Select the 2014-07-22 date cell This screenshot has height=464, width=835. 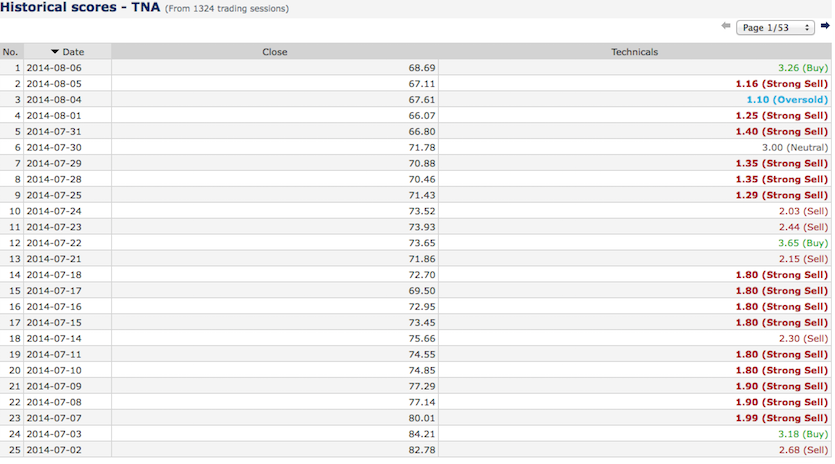tap(54, 243)
